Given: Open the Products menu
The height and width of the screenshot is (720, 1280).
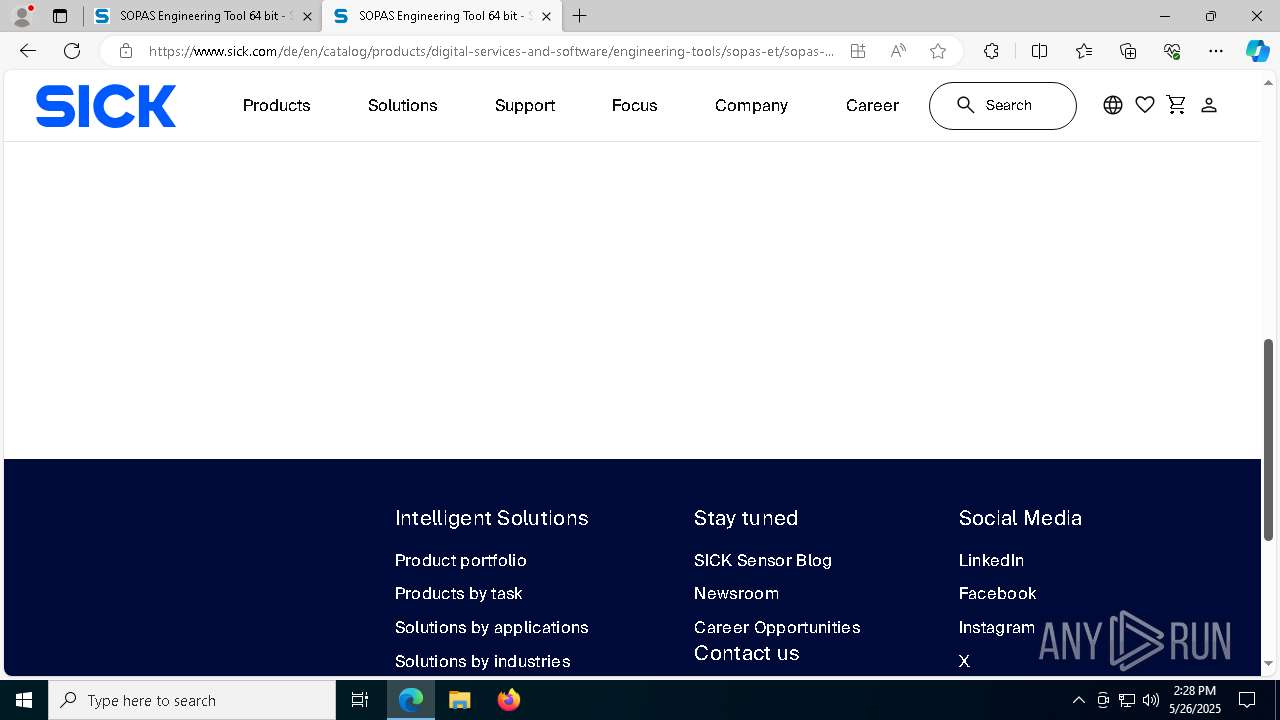Looking at the screenshot, I should point(277,105).
